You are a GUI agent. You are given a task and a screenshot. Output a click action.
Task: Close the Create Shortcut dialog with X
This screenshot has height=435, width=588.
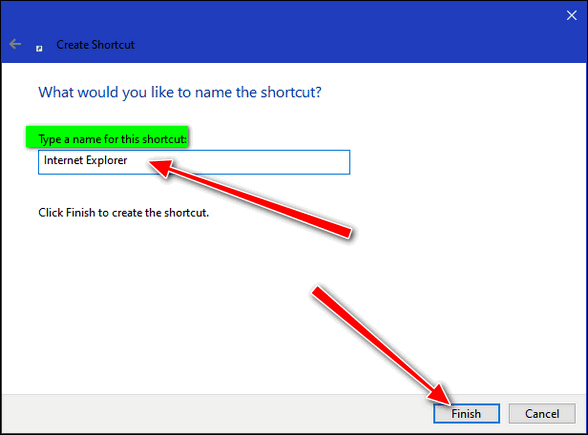click(572, 15)
